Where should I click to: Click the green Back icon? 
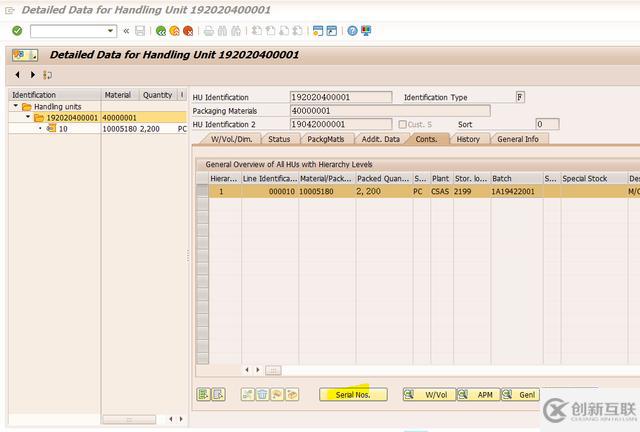click(161, 31)
